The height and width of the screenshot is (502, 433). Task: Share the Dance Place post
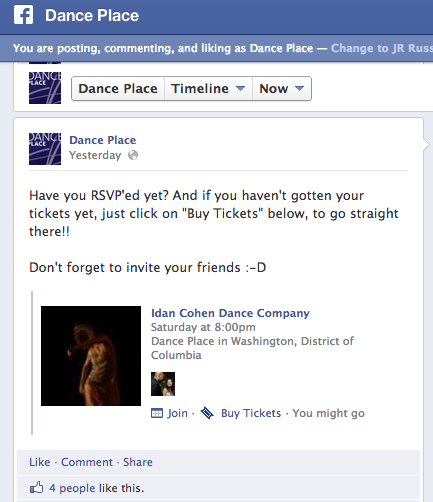[x=138, y=462]
